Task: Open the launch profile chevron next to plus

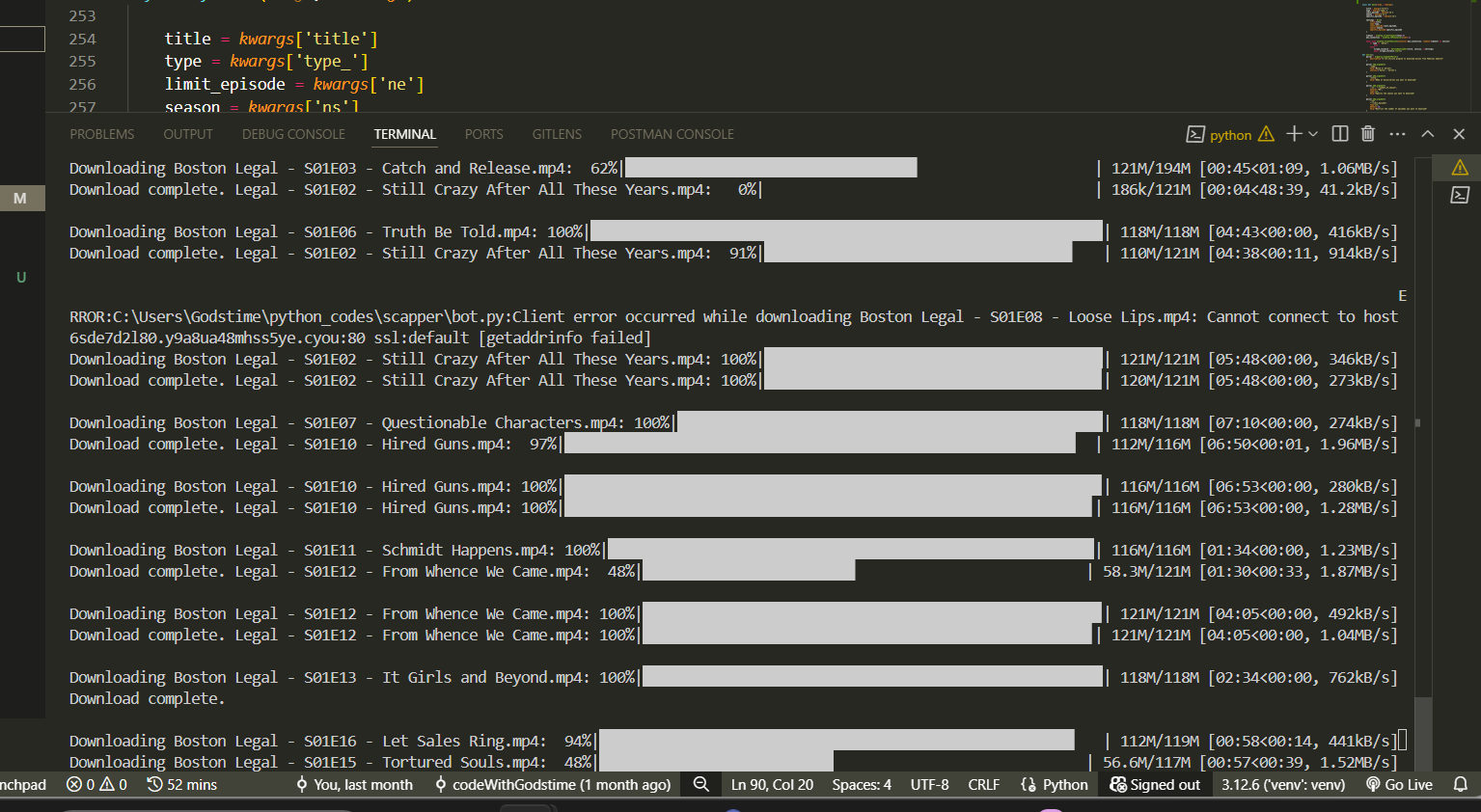Action: 1313,134
